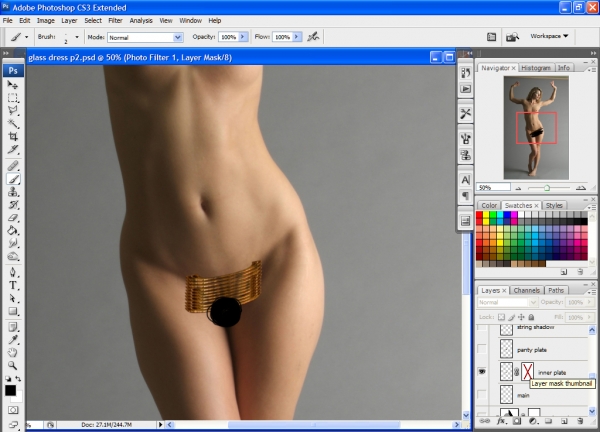Pick the red swatch in Swatches panel

[x=479, y=215]
